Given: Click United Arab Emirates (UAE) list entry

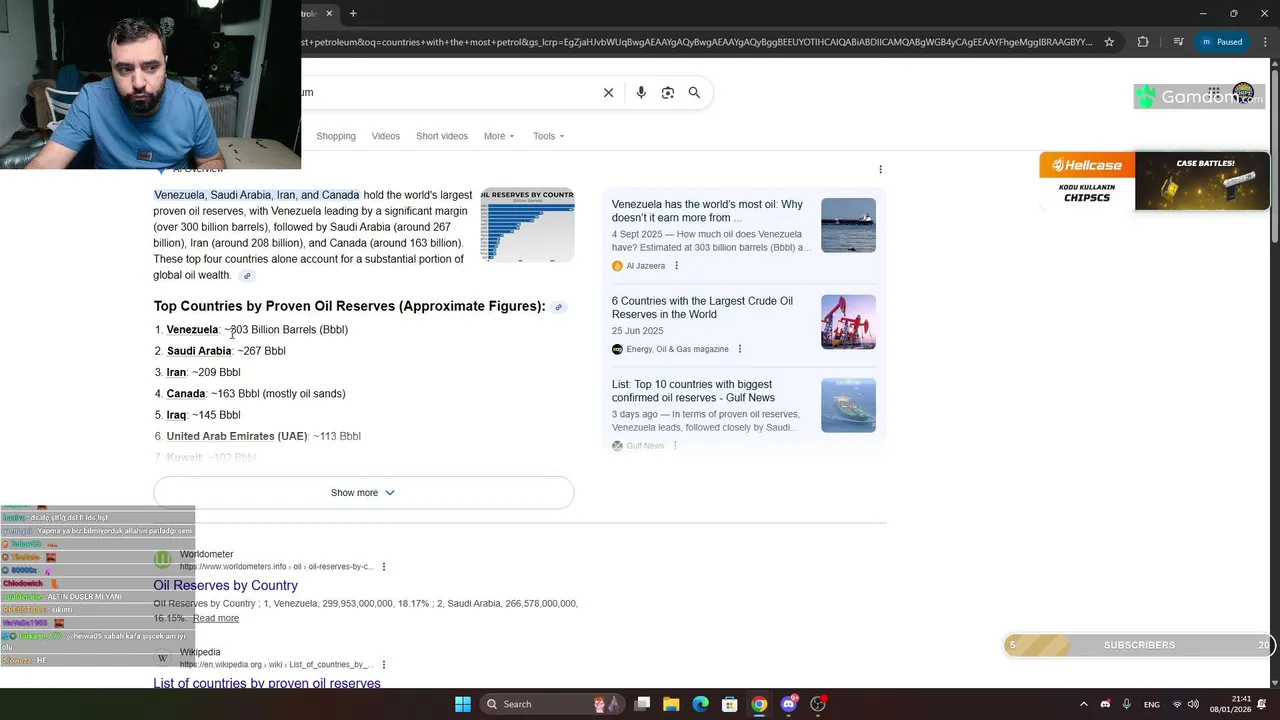Looking at the screenshot, I should pyautogui.click(x=237, y=436).
